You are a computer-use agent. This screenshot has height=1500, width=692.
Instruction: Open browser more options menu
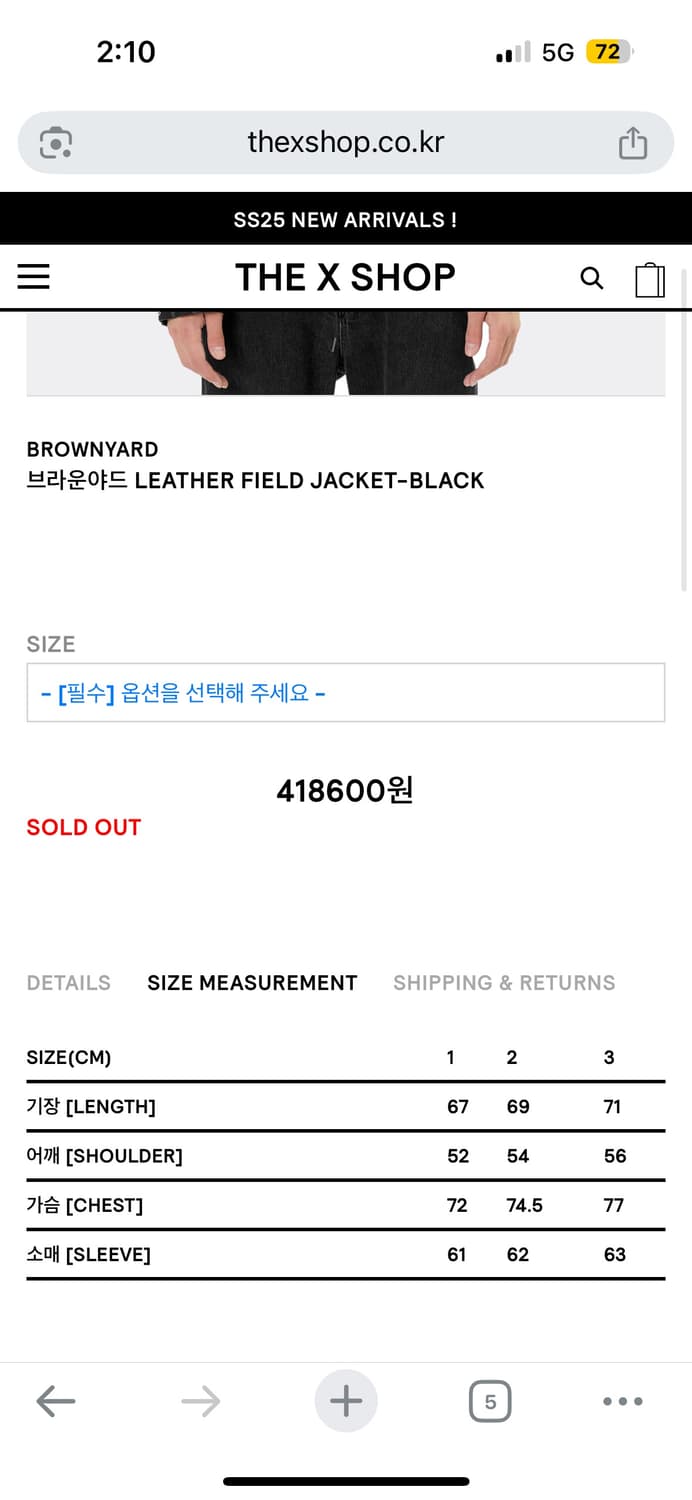(622, 1401)
